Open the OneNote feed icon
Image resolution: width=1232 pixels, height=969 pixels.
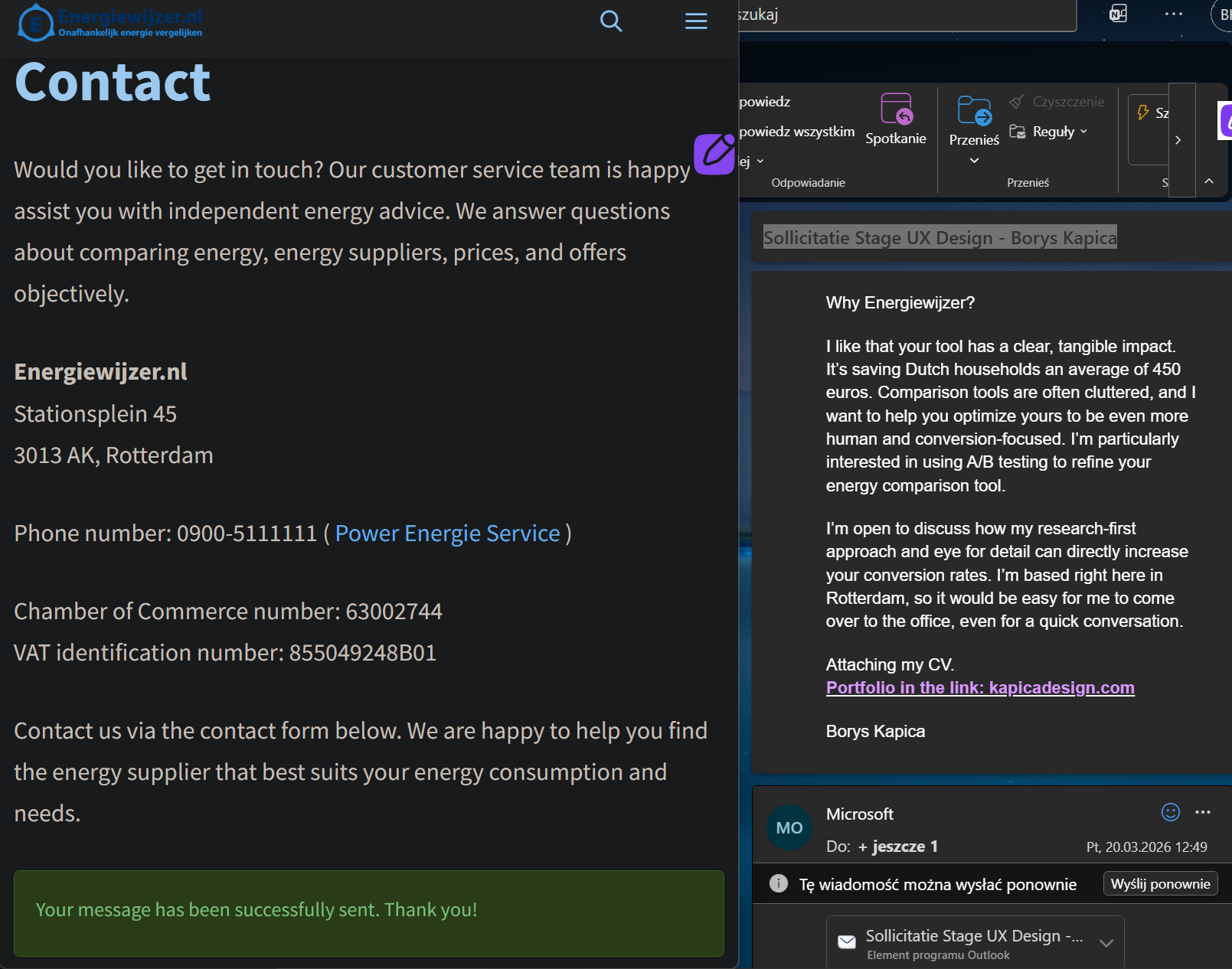click(1118, 14)
